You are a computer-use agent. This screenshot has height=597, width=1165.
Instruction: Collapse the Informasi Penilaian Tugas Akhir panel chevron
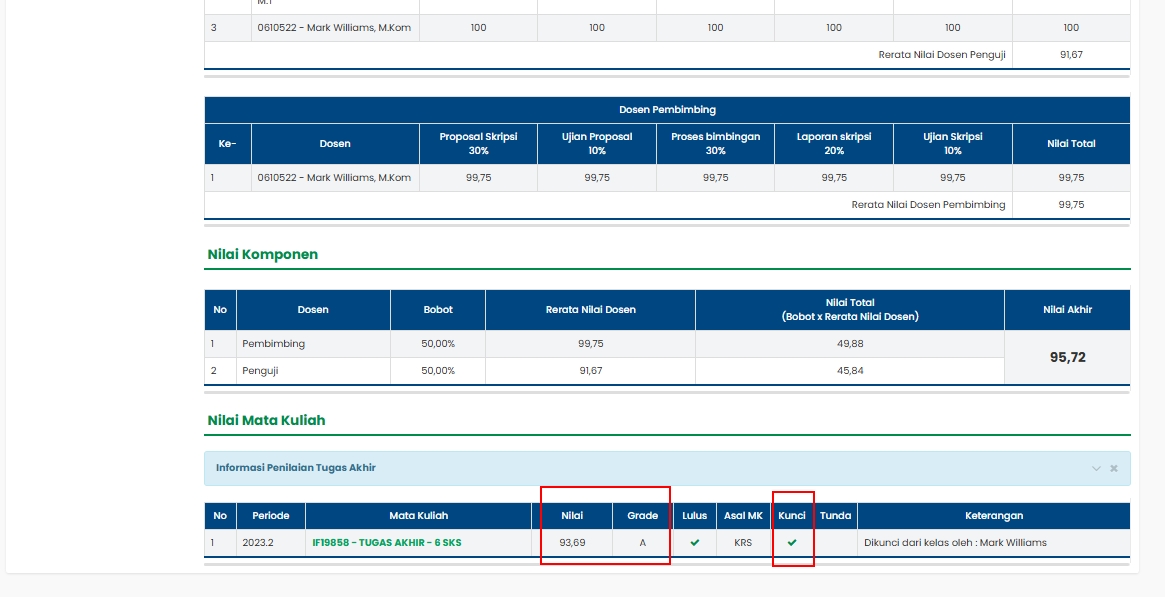click(x=1096, y=468)
